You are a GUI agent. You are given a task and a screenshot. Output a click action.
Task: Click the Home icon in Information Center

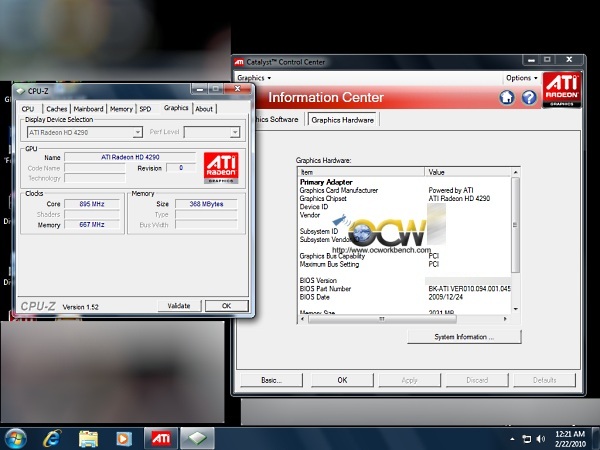[x=507, y=97]
